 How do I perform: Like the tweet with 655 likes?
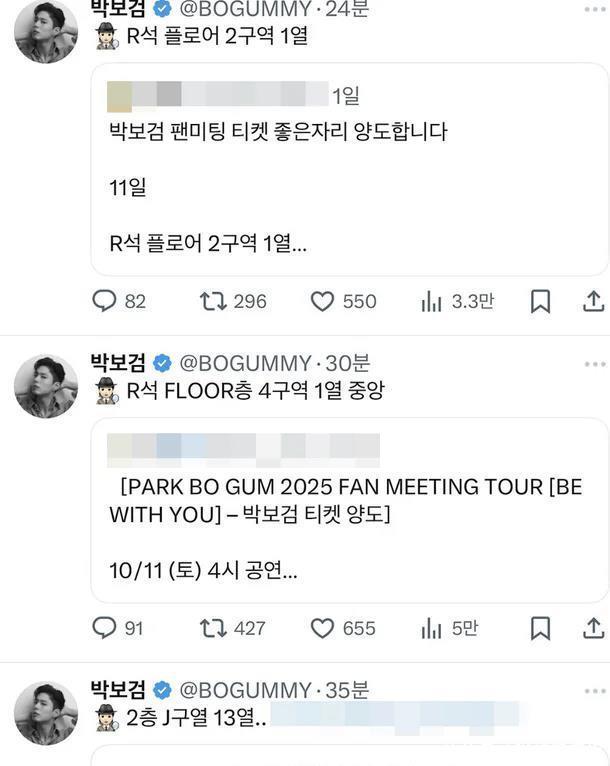point(321,628)
